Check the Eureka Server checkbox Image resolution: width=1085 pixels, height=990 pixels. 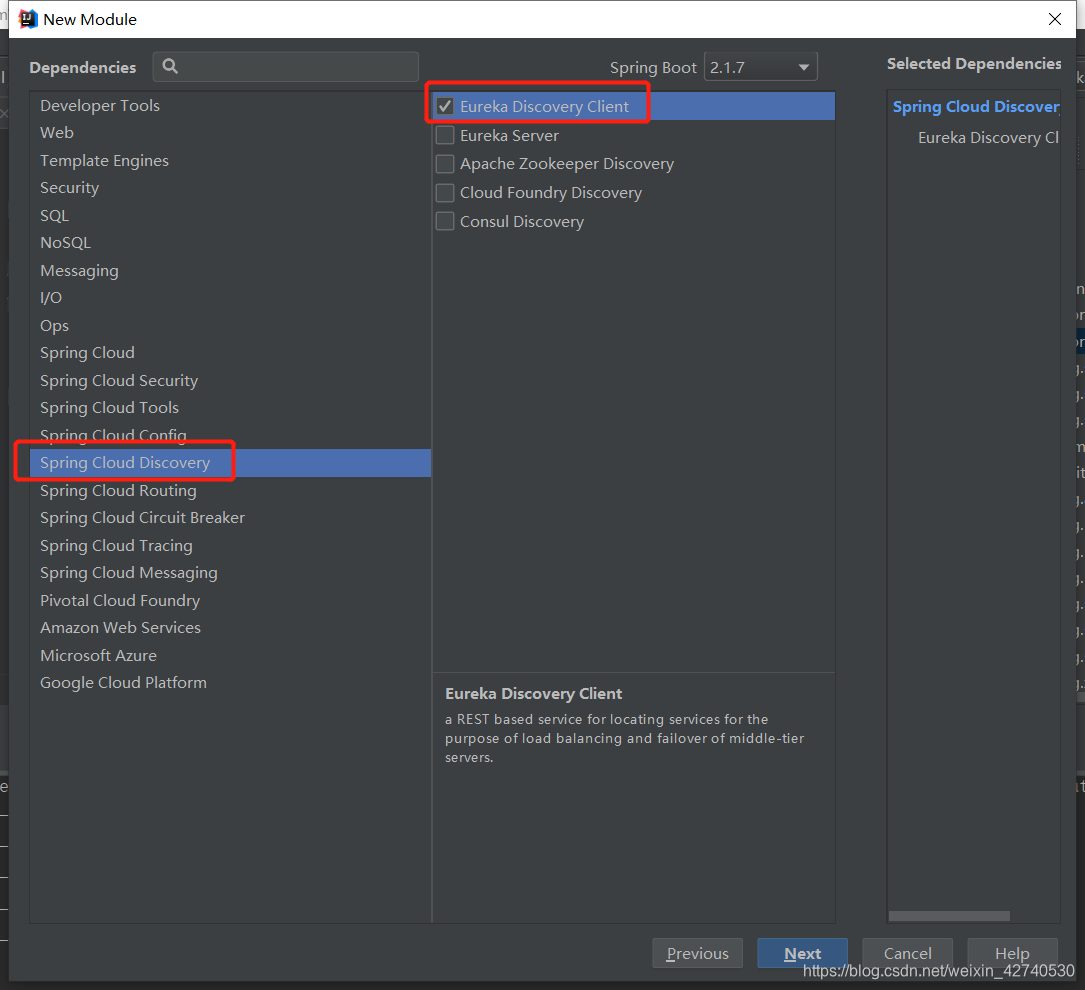(445, 136)
